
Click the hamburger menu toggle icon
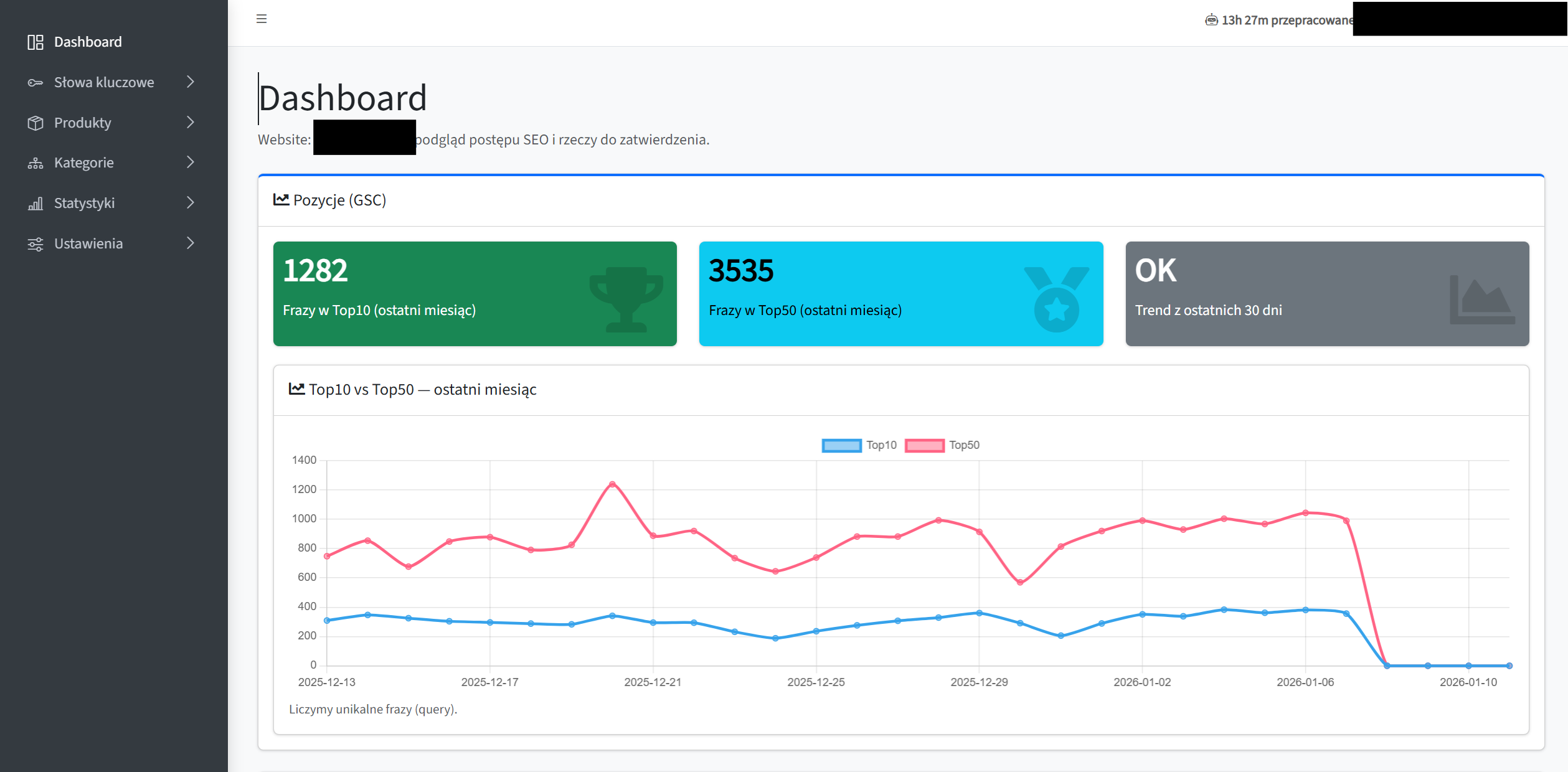pos(262,19)
